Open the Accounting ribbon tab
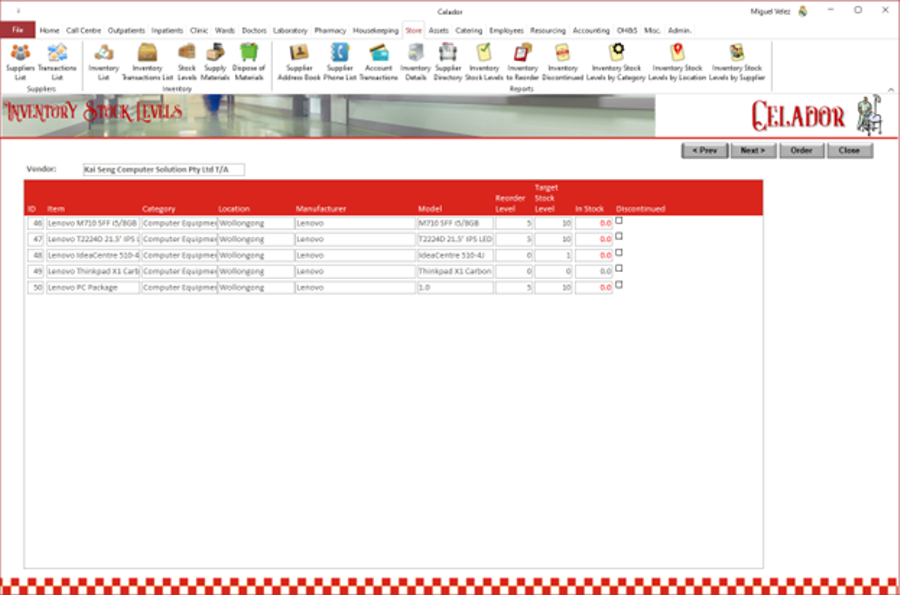 (591, 31)
